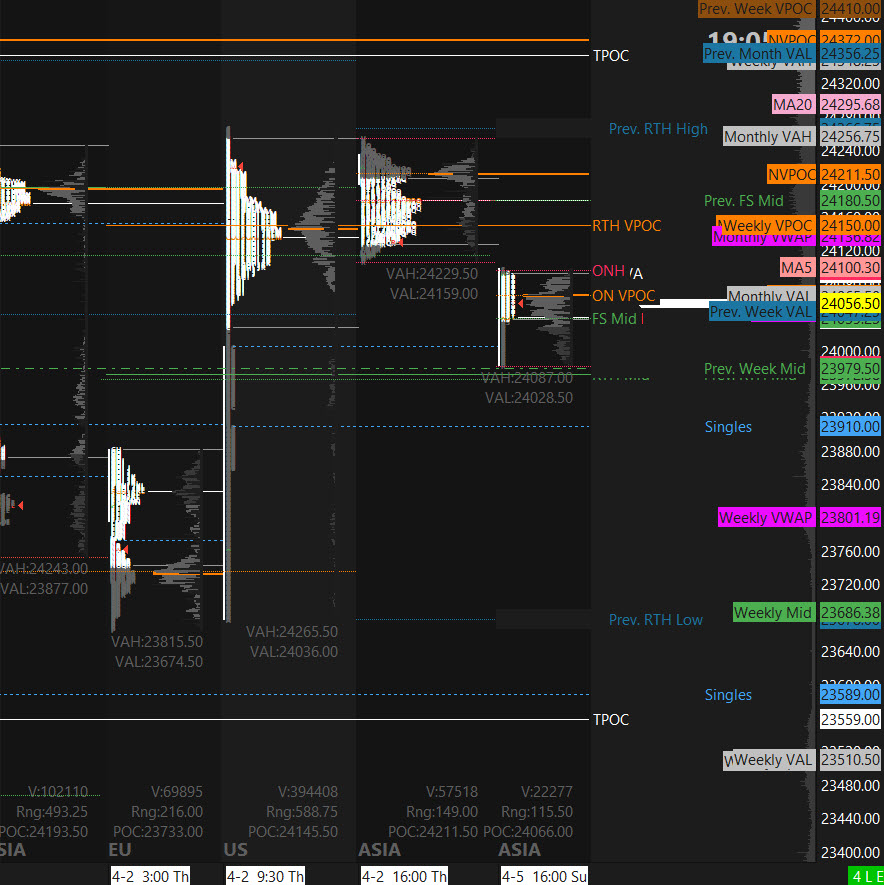The width and height of the screenshot is (884, 885).
Task: Click the orange 'RTH VPOC' line label
Action: (627, 226)
